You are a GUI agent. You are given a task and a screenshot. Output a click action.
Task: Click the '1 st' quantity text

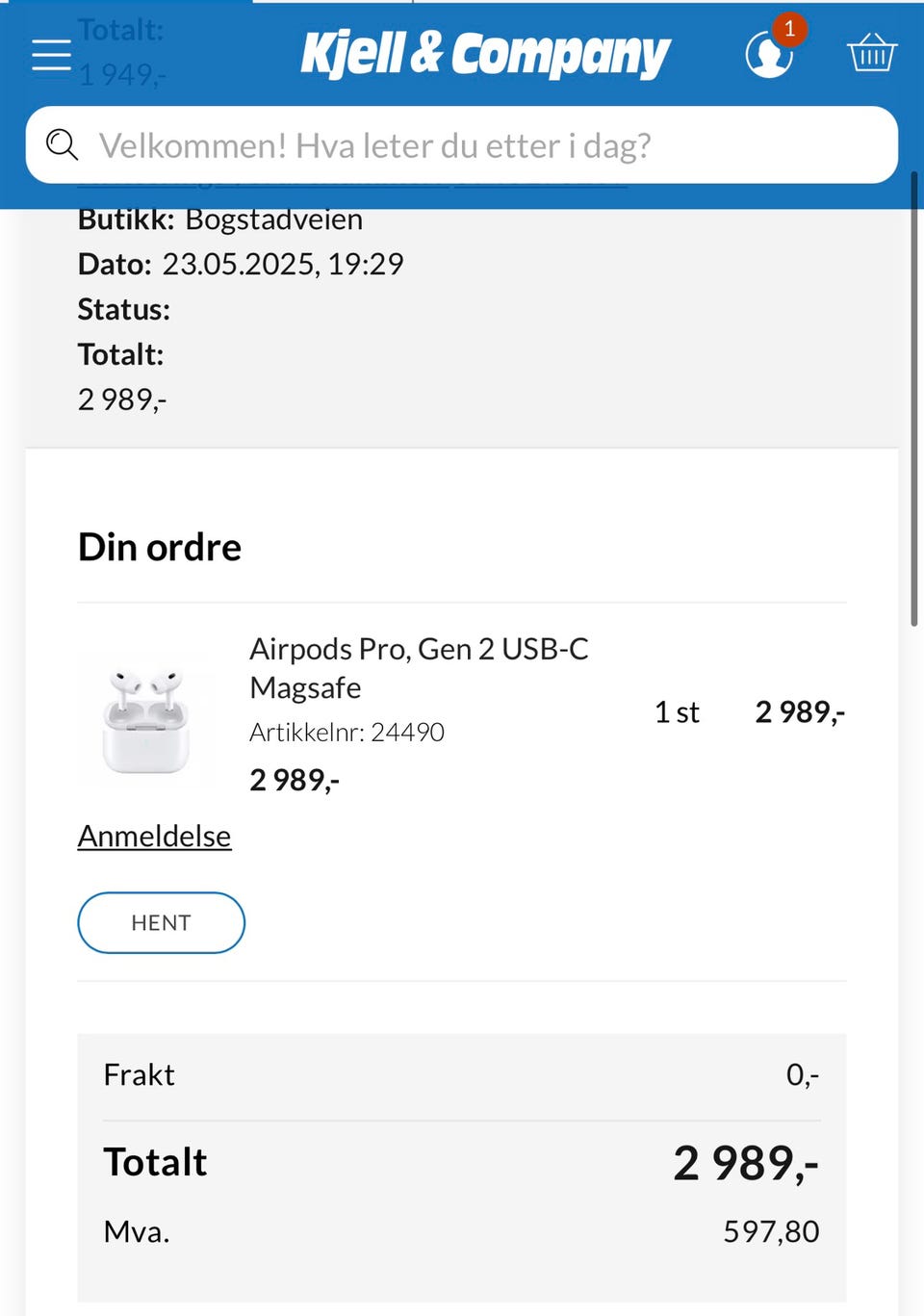pyautogui.click(x=677, y=712)
